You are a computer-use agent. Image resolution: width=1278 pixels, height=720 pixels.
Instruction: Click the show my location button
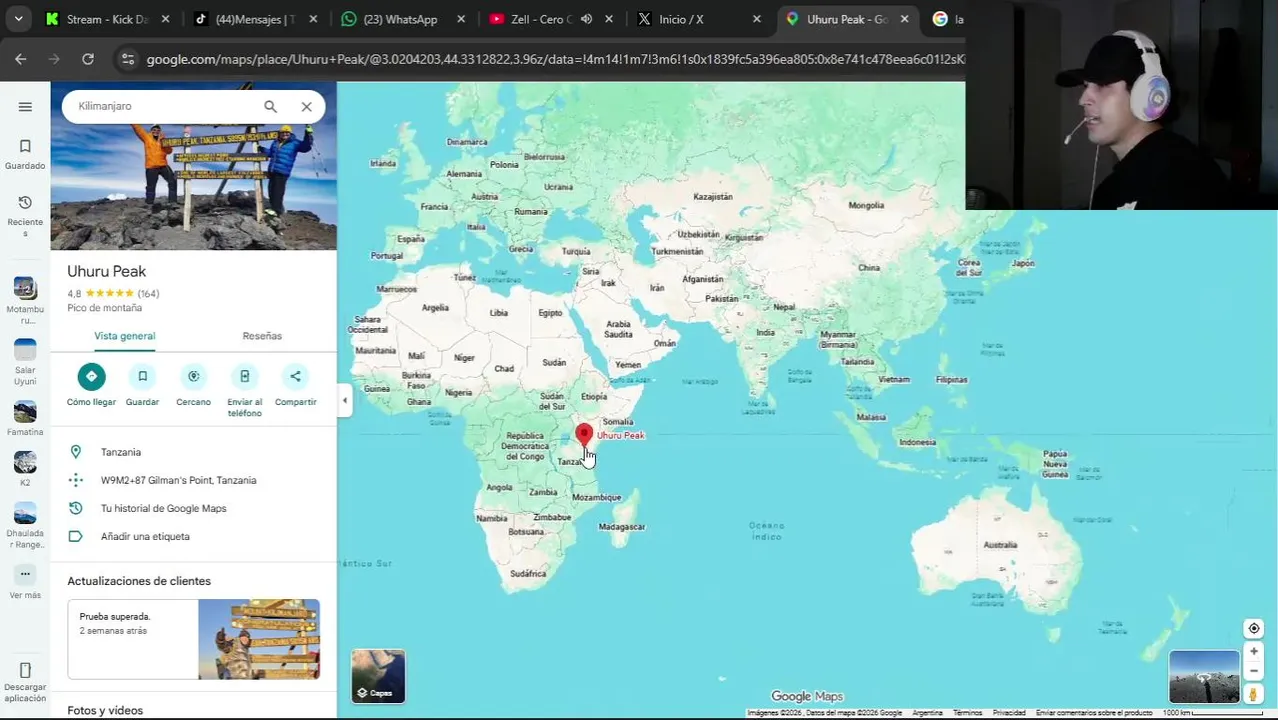click(x=1253, y=628)
